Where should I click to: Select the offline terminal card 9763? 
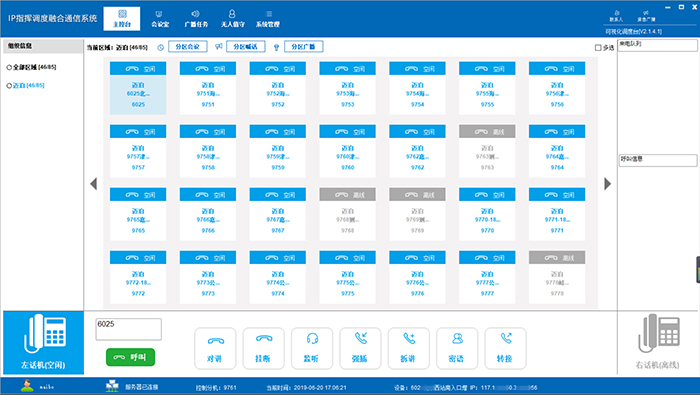click(x=487, y=151)
